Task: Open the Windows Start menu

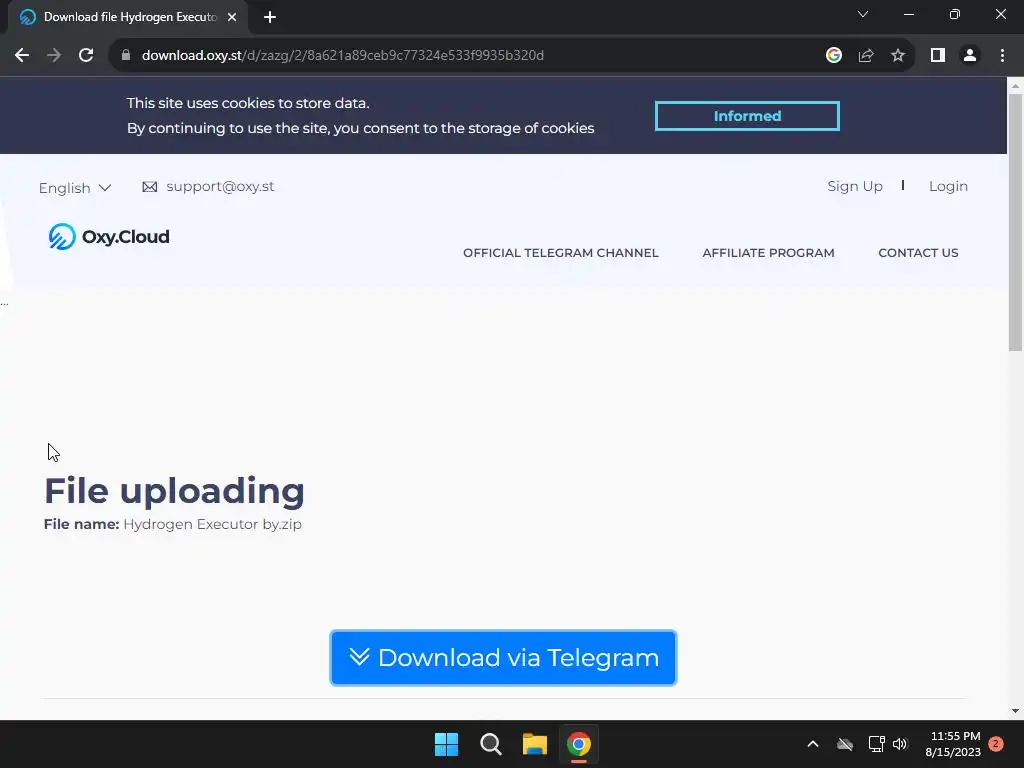Action: coord(447,744)
